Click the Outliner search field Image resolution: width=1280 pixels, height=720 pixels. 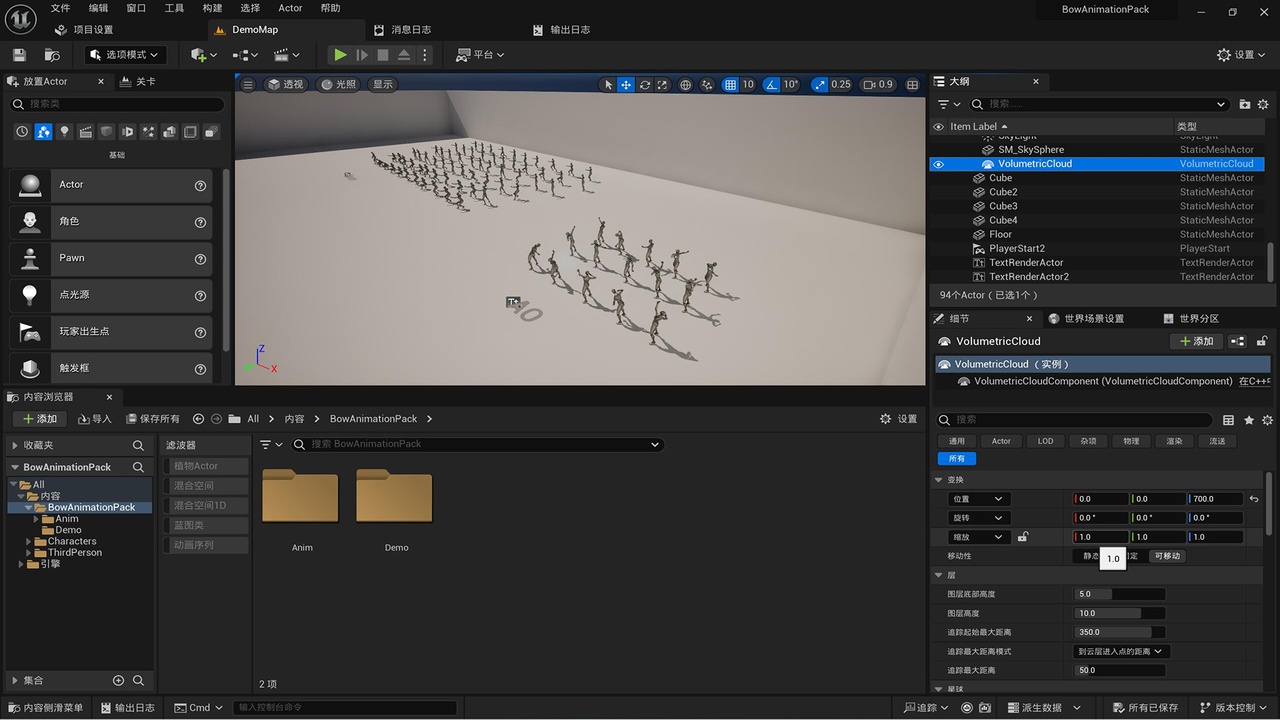(x=1100, y=104)
